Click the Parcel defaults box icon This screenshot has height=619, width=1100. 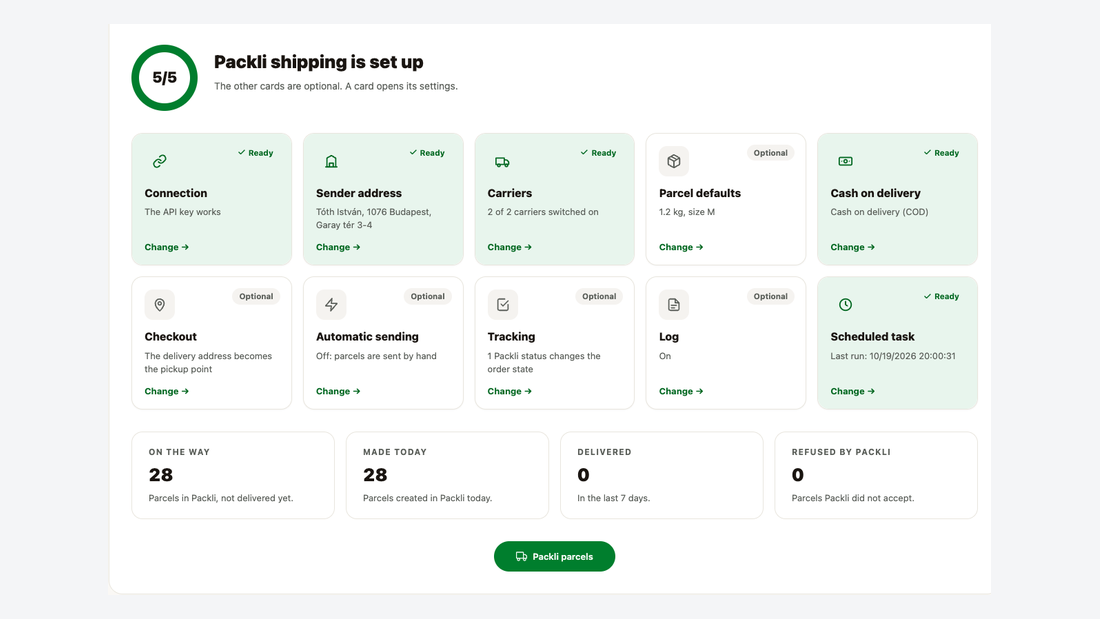(673, 161)
